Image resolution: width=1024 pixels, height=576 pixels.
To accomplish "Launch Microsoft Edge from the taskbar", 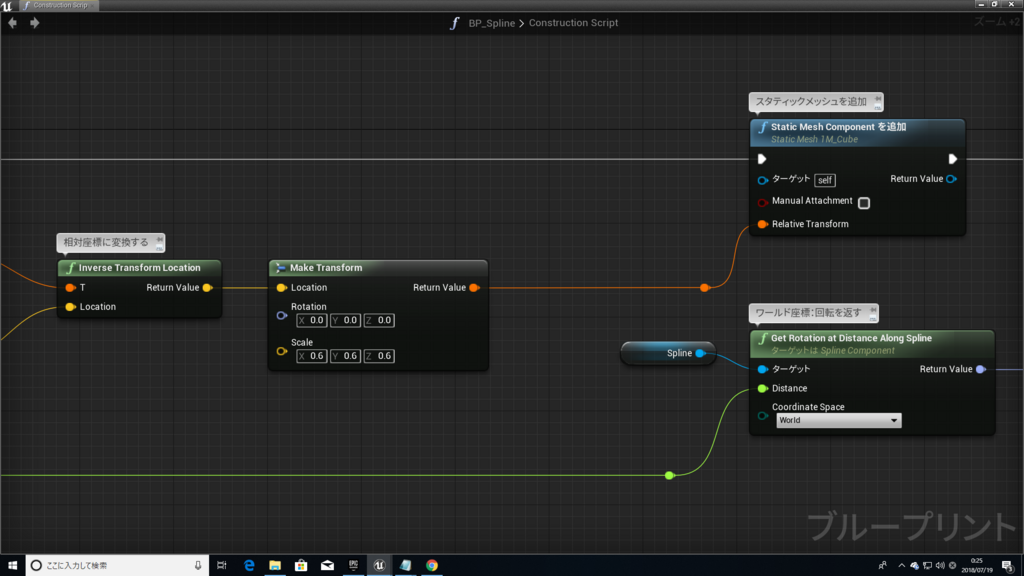I will point(249,566).
